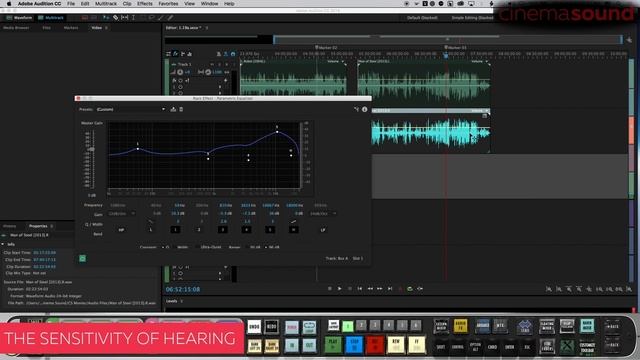Viewport: 640px width, 360px height.
Task: Select EQ control point 1 on curve
Action: pyautogui.click(x=138, y=149)
